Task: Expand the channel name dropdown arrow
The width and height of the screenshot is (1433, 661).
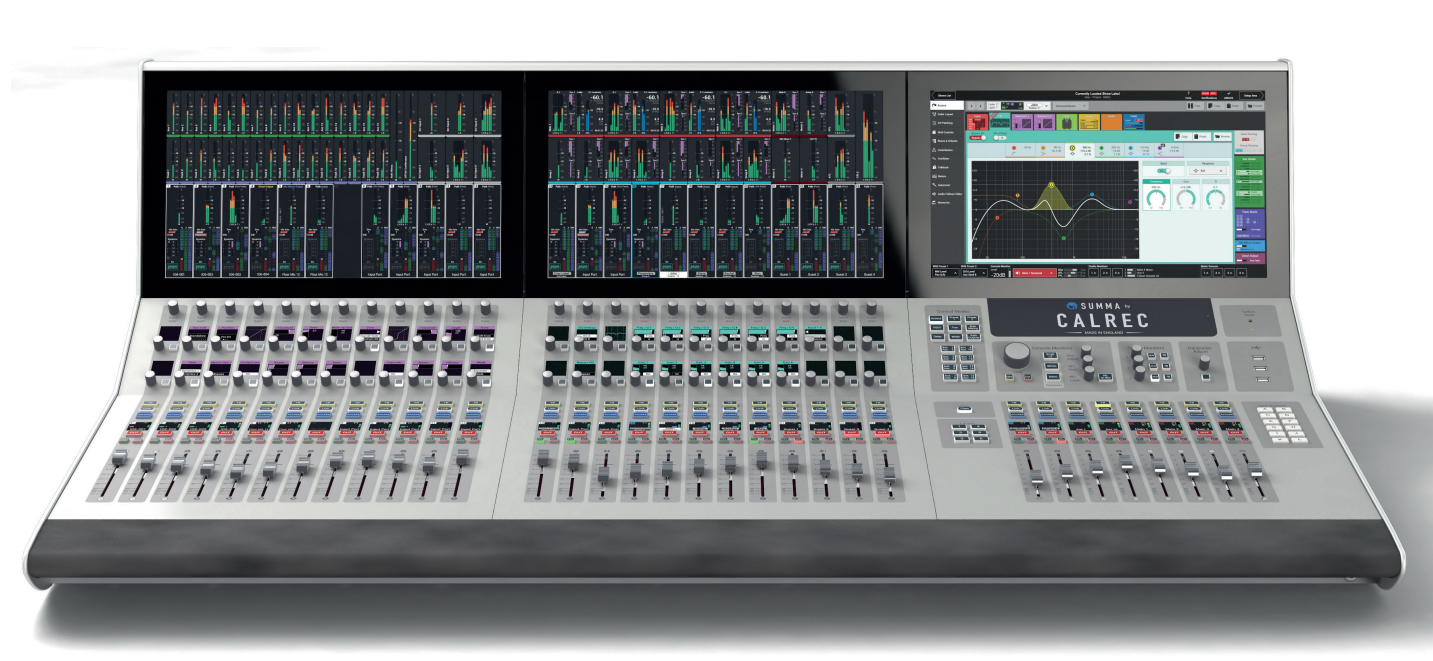Action: [1048, 104]
